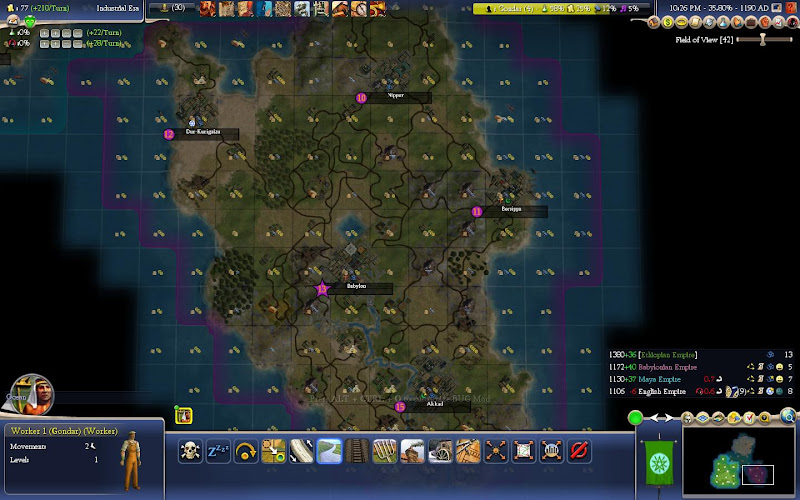Click the Ethiopian Empire score entry
This screenshot has width=800, height=500.
click(668, 355)
